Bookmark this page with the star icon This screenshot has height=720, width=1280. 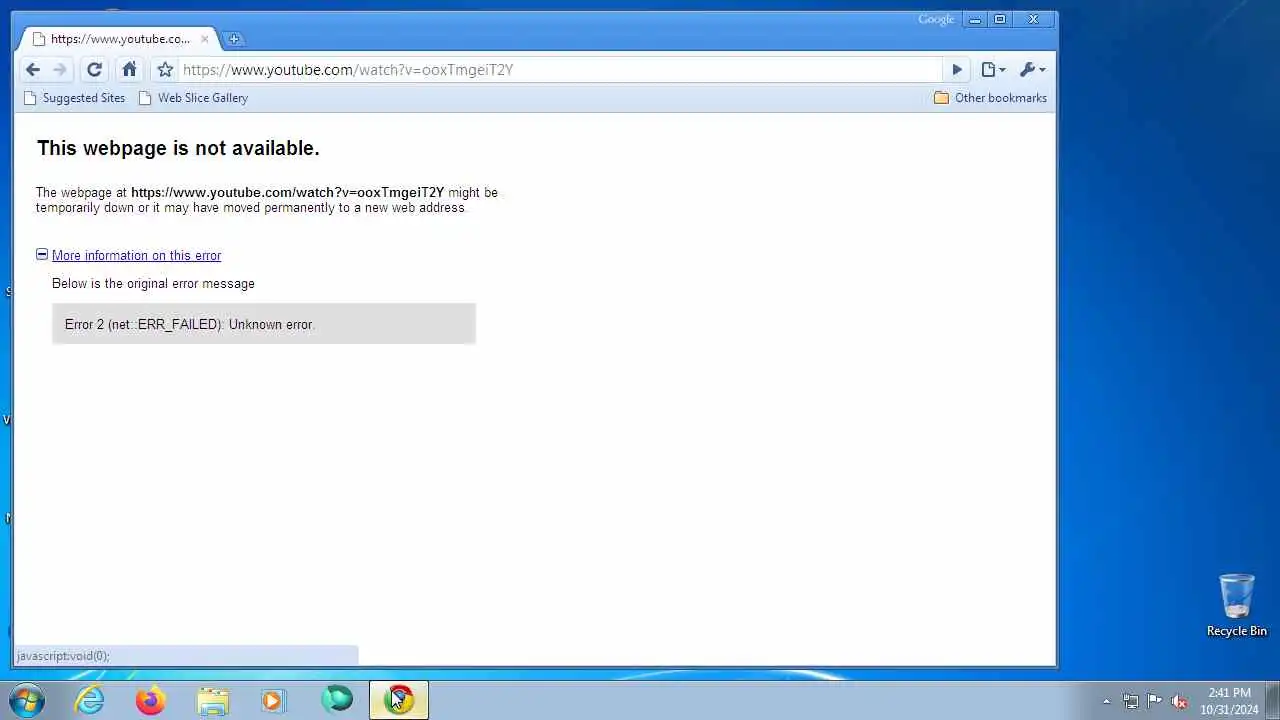click(165, 70)
